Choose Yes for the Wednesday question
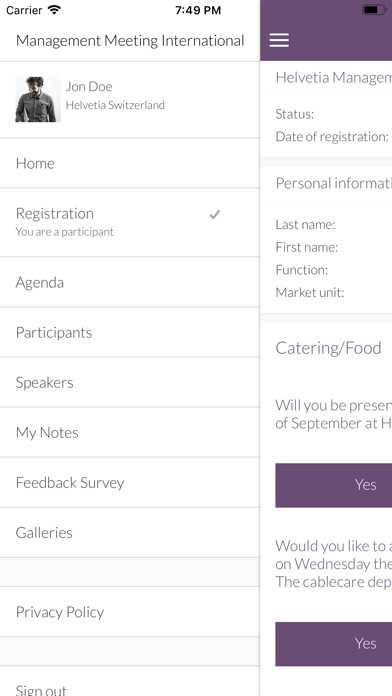Screen dimensions: 392x696 (333, 644)
